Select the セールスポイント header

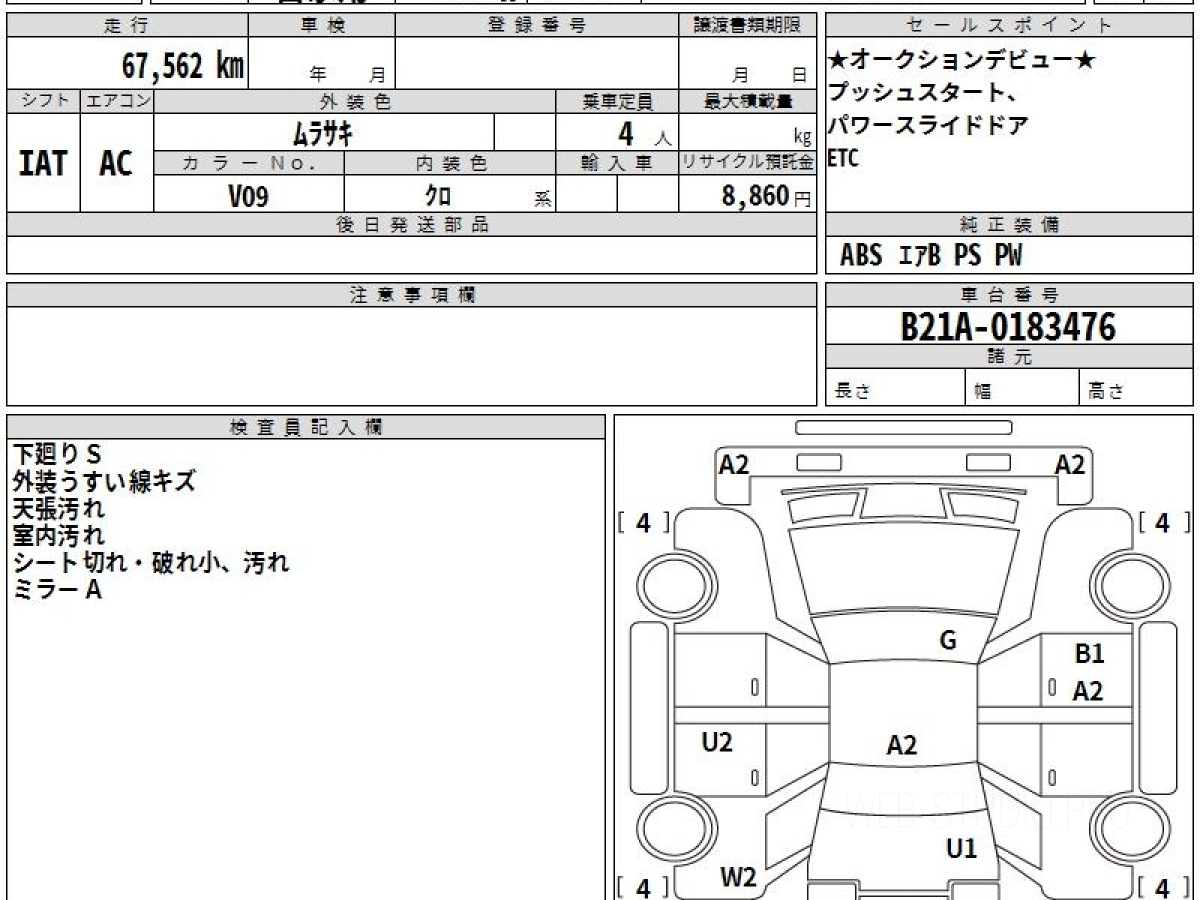(x=1009, y=26)
